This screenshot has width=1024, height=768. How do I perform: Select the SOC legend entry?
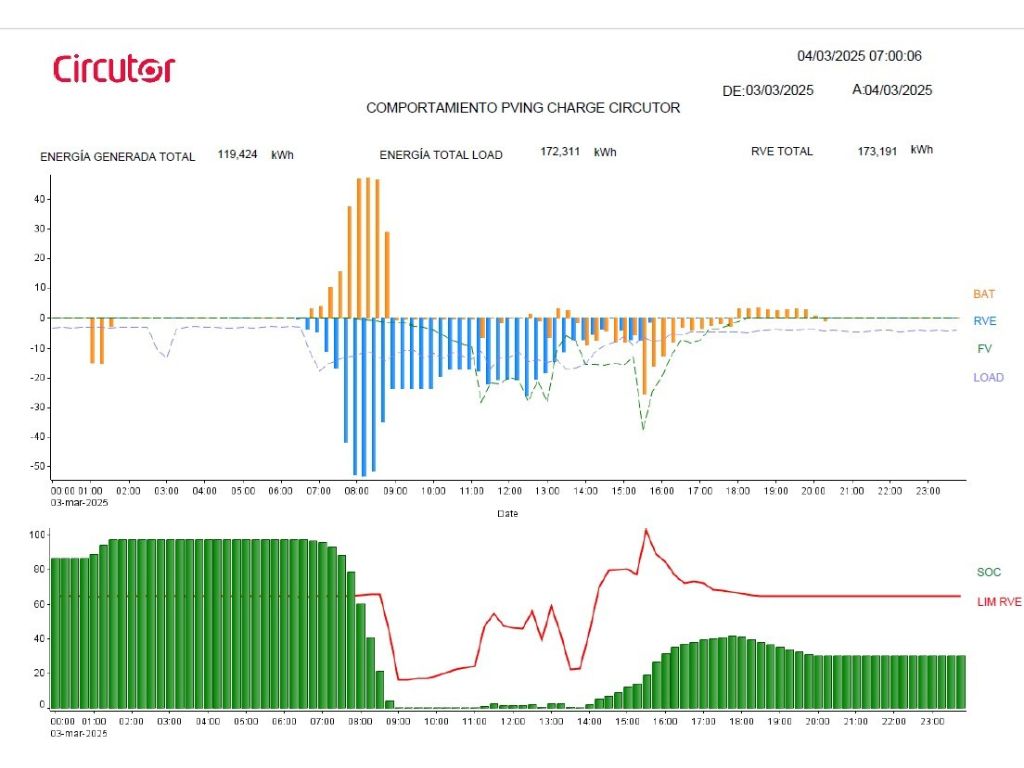988,572
